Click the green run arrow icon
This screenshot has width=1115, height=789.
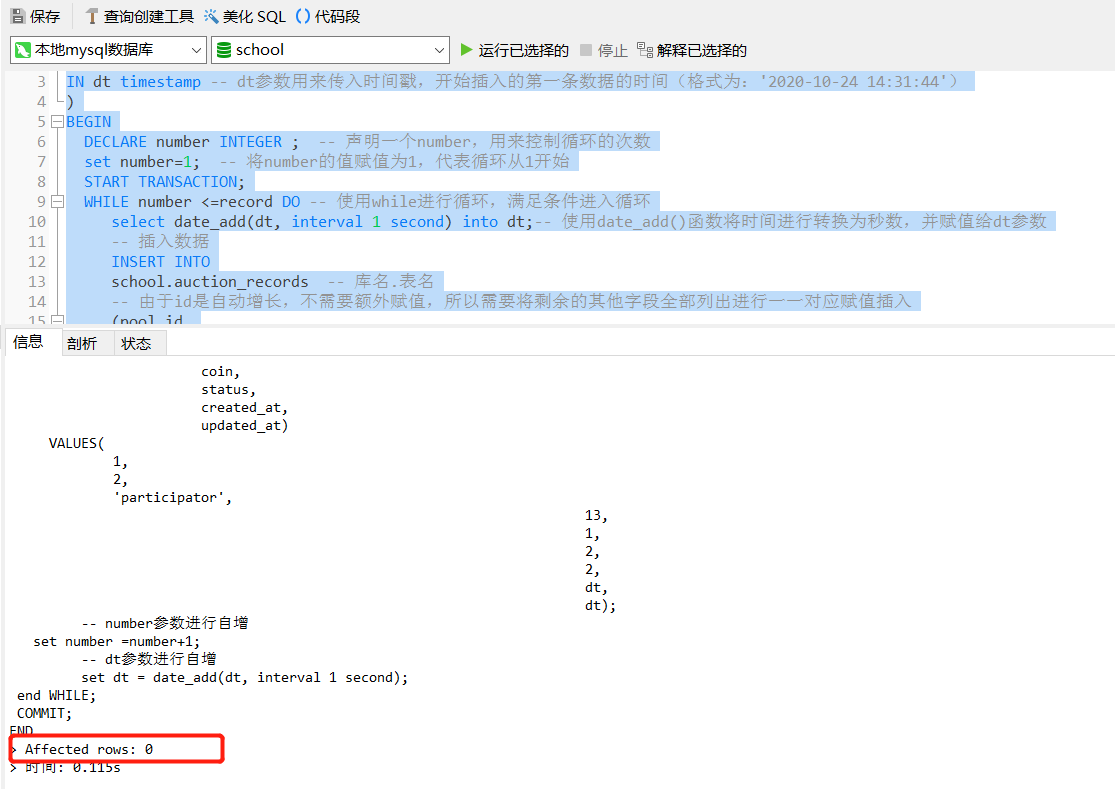466,50
